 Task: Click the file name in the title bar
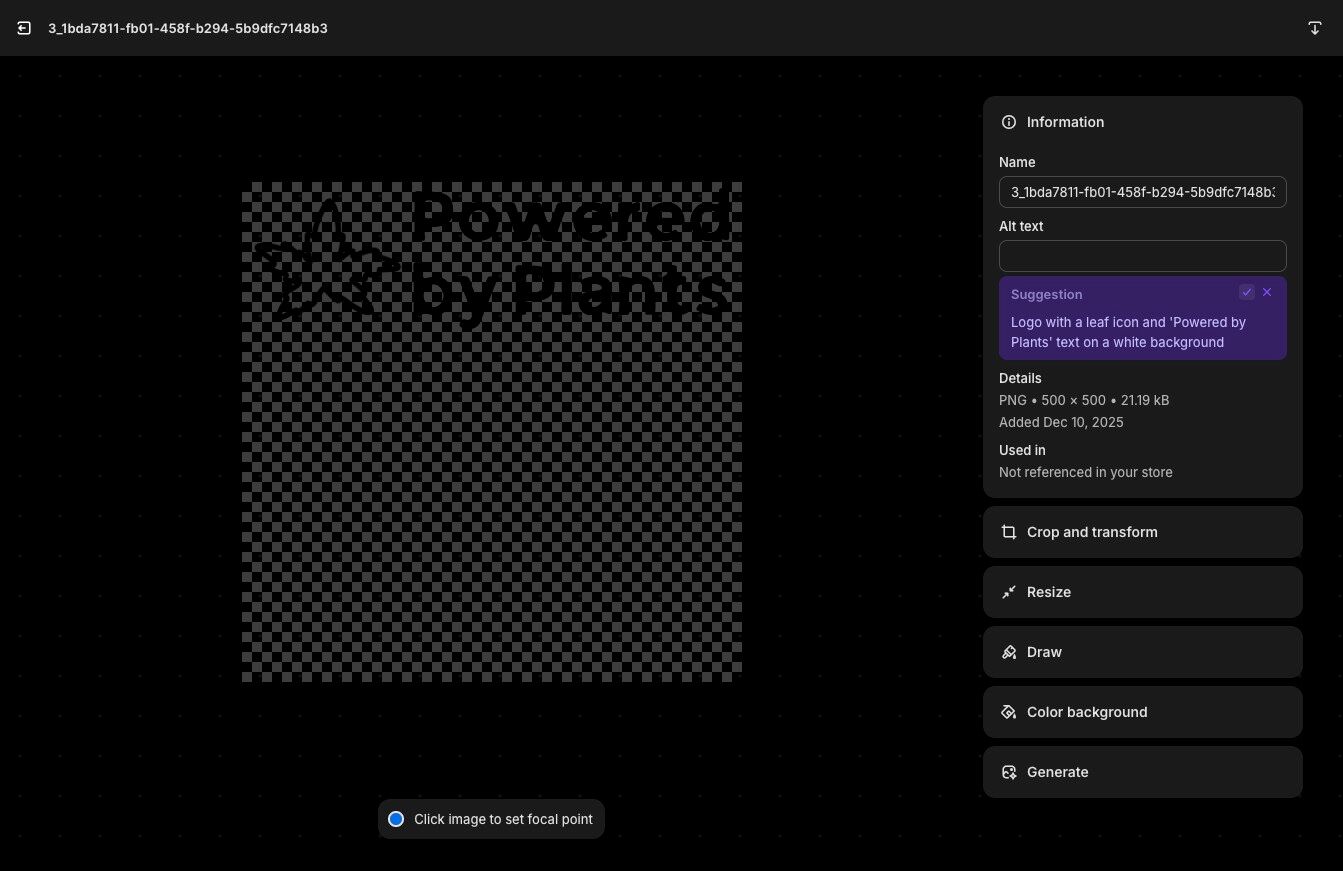coord(188,28)
